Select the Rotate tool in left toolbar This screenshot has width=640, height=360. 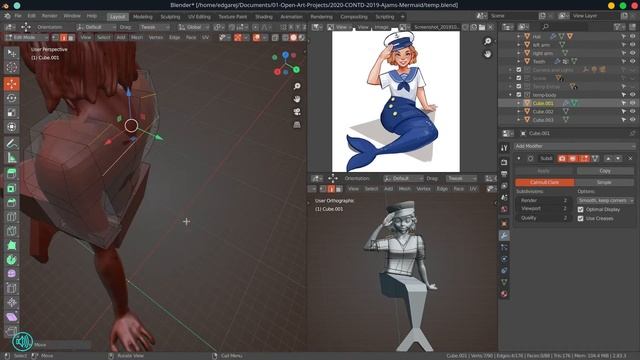pyautogui.click(x=11, y=98)
